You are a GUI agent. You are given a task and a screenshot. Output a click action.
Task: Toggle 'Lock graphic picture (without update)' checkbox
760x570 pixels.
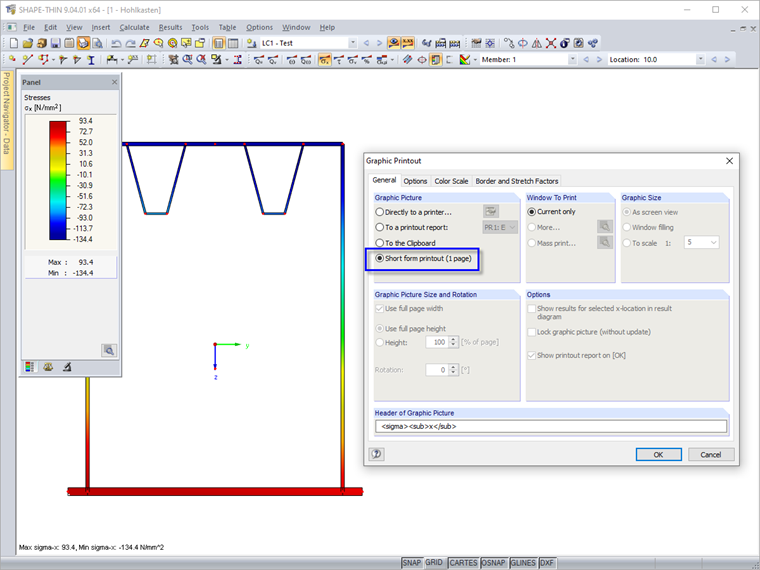532,332
